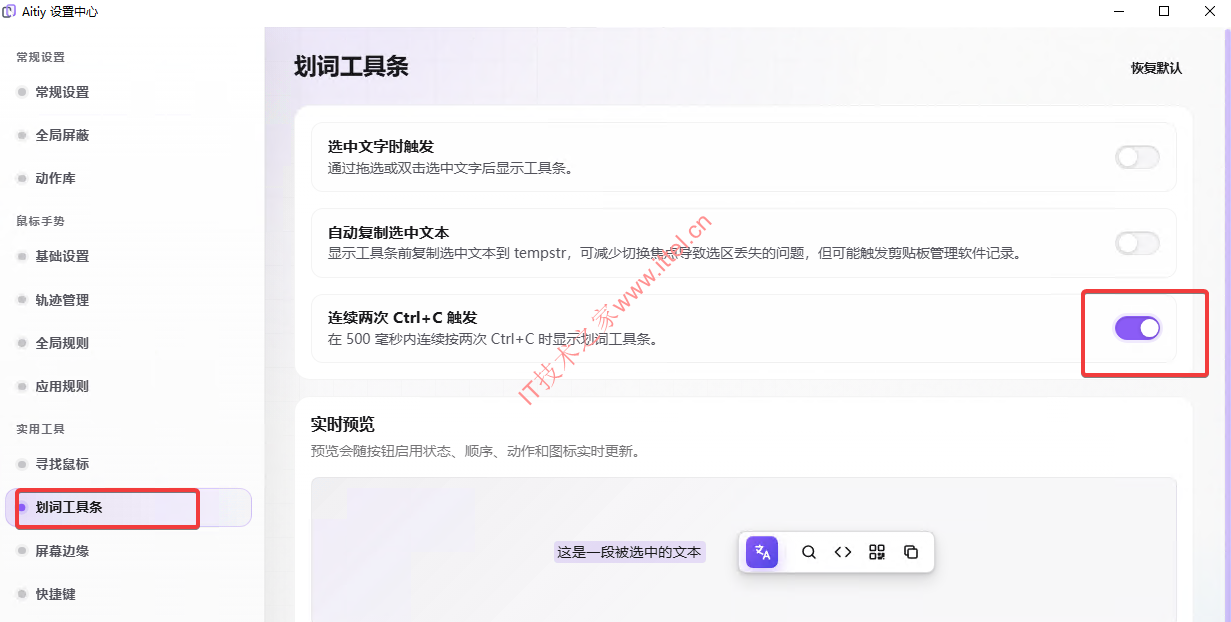The width and height of the screenshot is (1231, 622).
Task: Click the copy icon in preview toolbar
Action: click(911, 552)
